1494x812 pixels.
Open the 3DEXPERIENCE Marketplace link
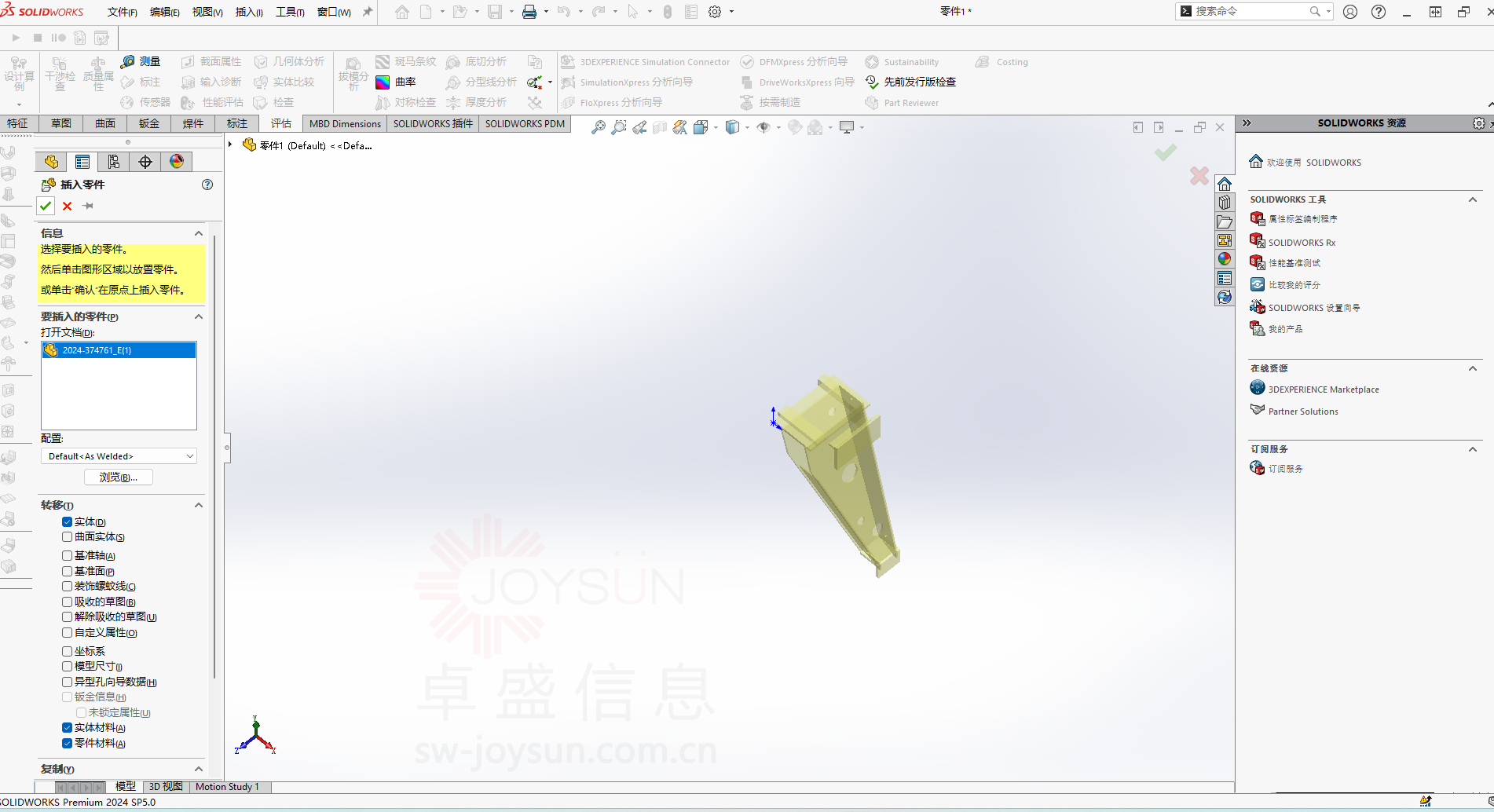click(x=1323, y=390)
